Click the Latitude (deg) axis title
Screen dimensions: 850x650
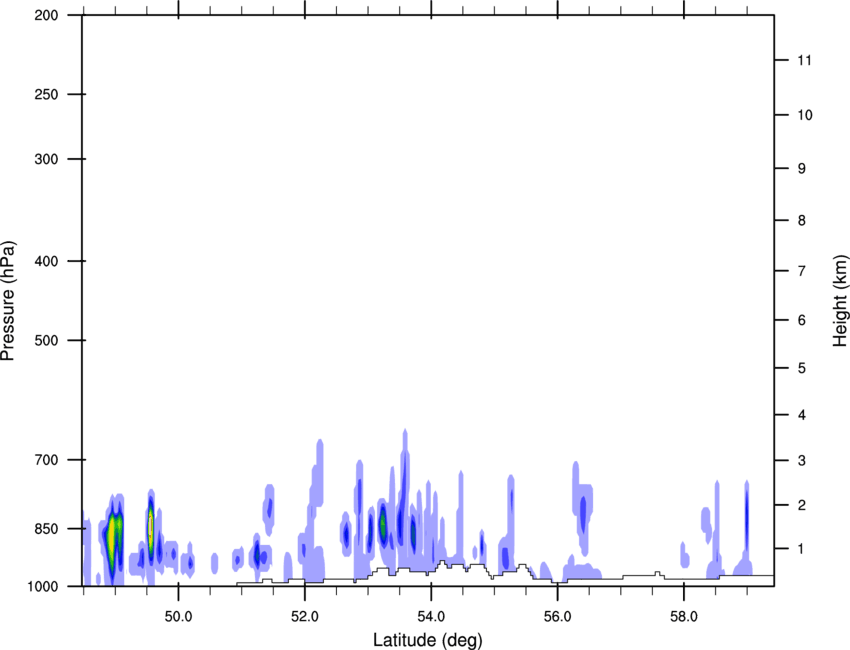427,640
